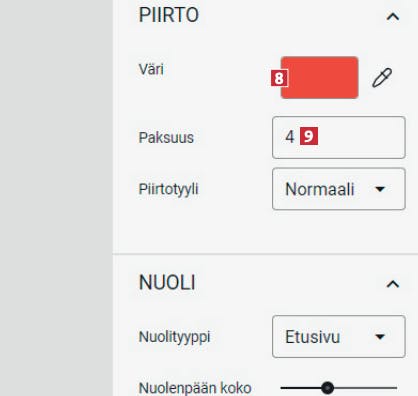This screenshot has height=396, width=418.
Task: Select the Nuolenpään koko label text
Action: pyautogui.click(x=195, y=388)
